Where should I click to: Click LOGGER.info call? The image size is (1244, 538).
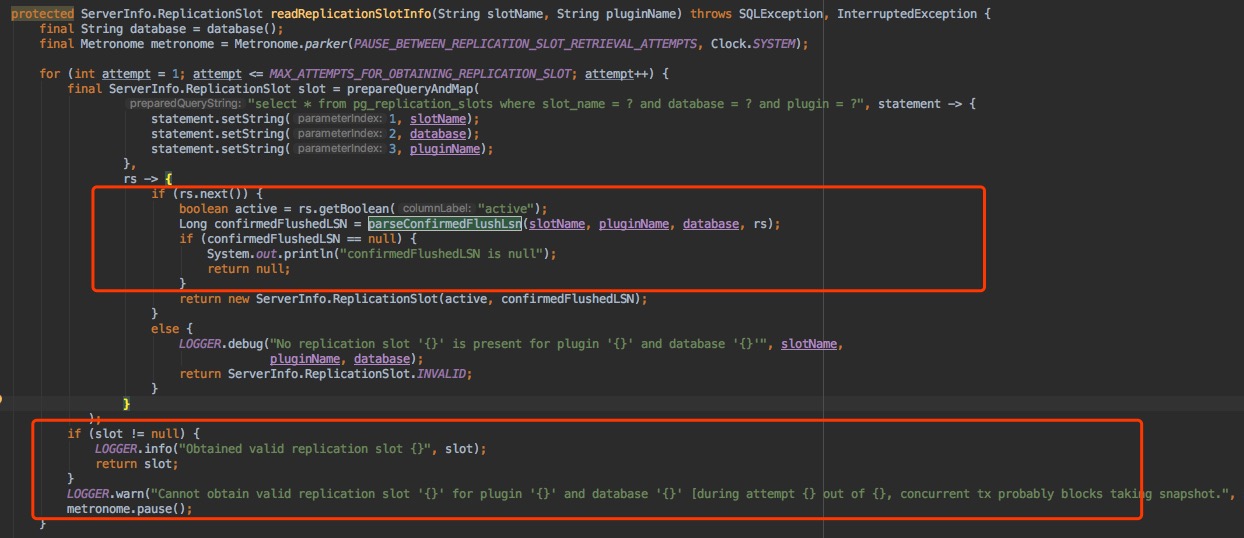tap(134, 449)
